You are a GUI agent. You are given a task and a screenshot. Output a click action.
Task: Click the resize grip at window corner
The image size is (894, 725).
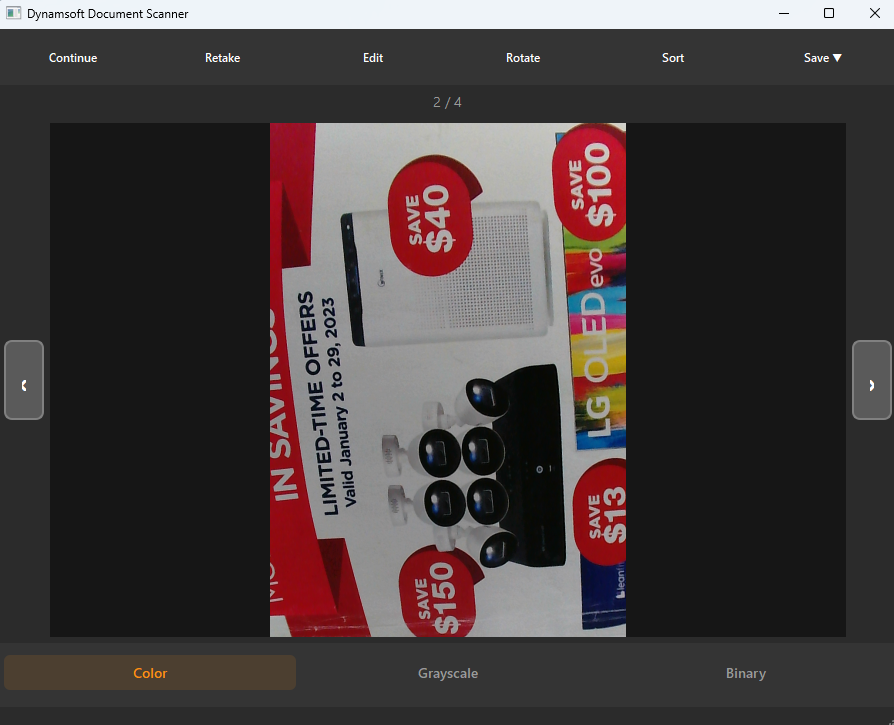pos(889,721)
